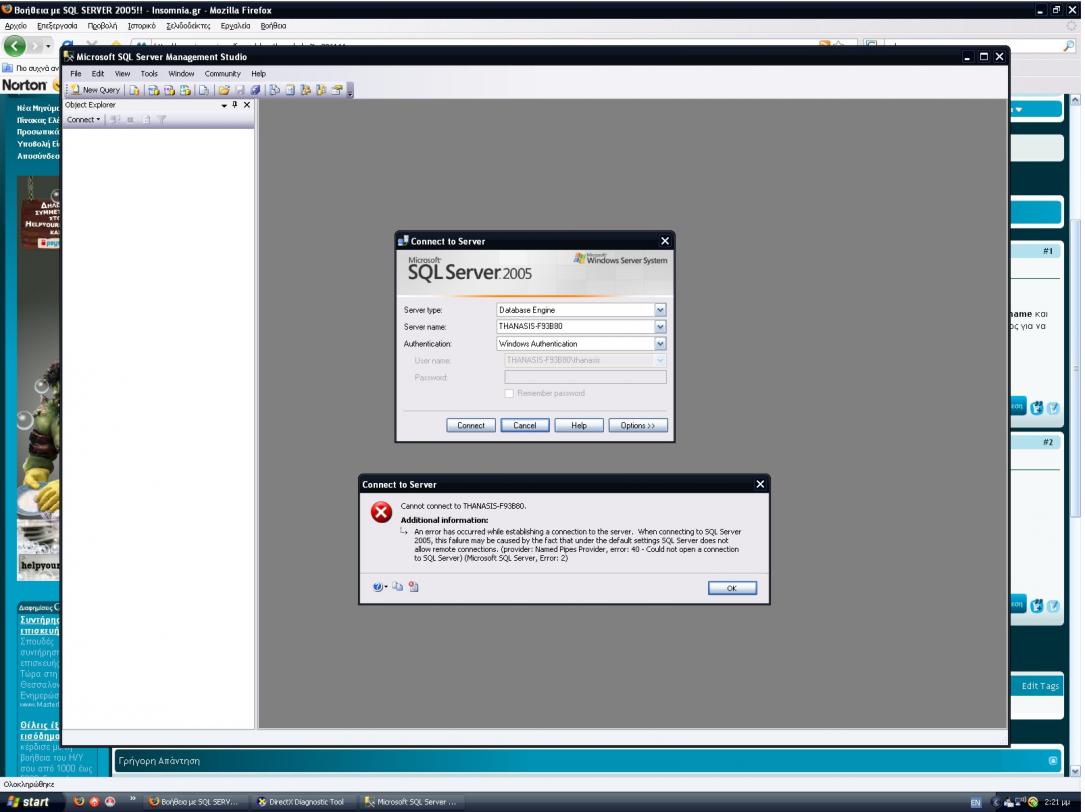The height and width of the screenshot is (812, 1085).
Task: Click the Options >> button
Action: (637, 426)
